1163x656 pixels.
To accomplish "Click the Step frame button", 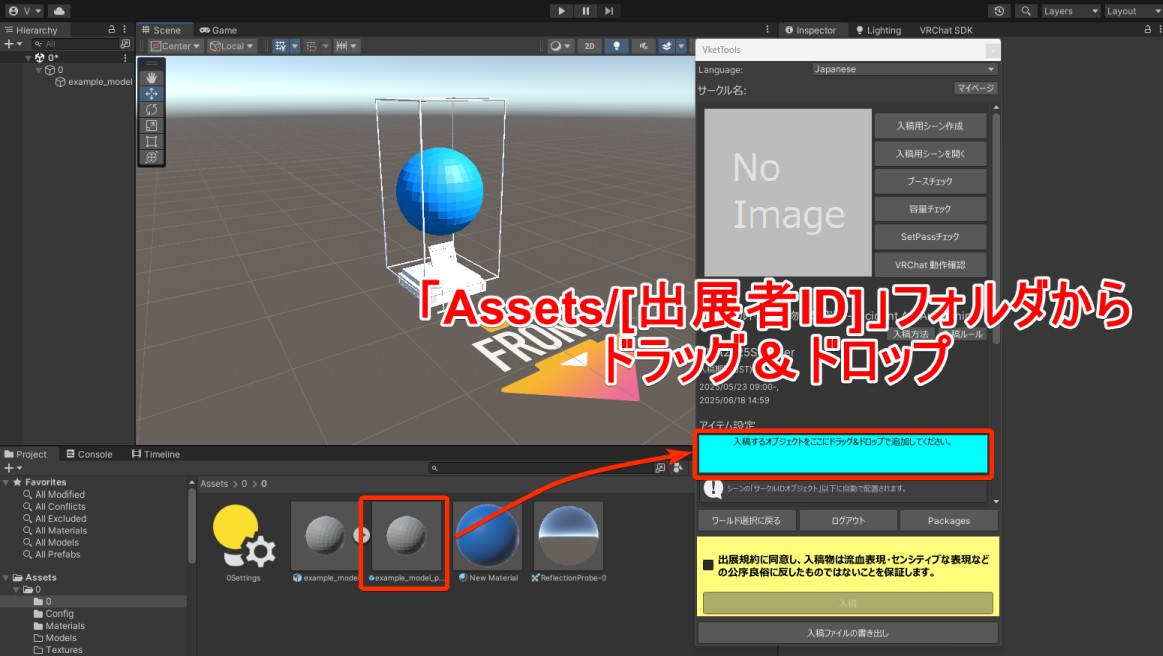I will pos(609,11).
